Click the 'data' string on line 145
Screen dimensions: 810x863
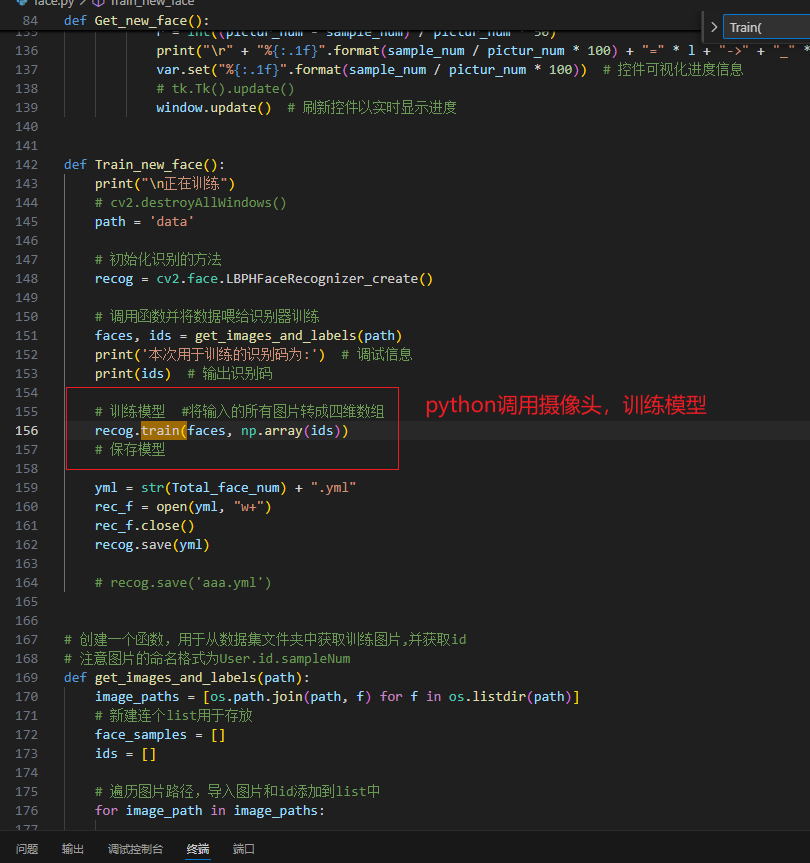(x=172, y=222)
